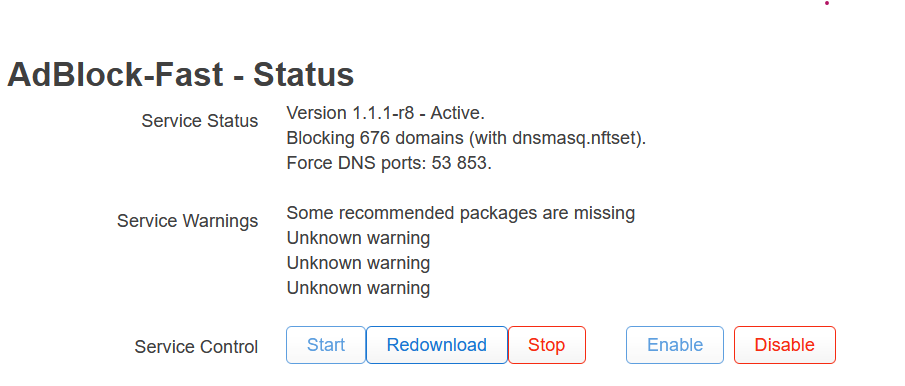Viewport: 905px width, 386px height.
Task: Click the Version 1.1.1-r8 Active line
Action: [x=386, y=113]
